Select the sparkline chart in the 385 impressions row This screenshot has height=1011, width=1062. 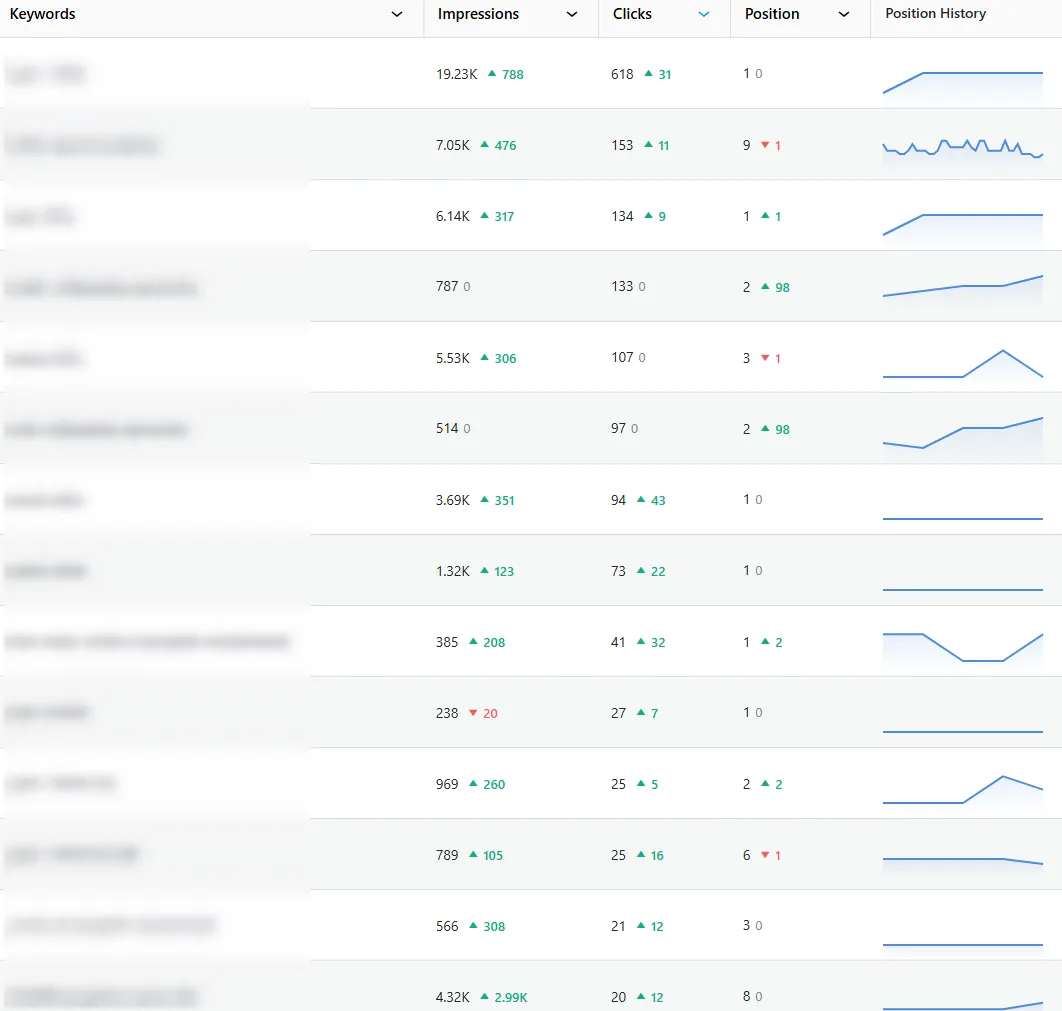click(x=962, y=646)
